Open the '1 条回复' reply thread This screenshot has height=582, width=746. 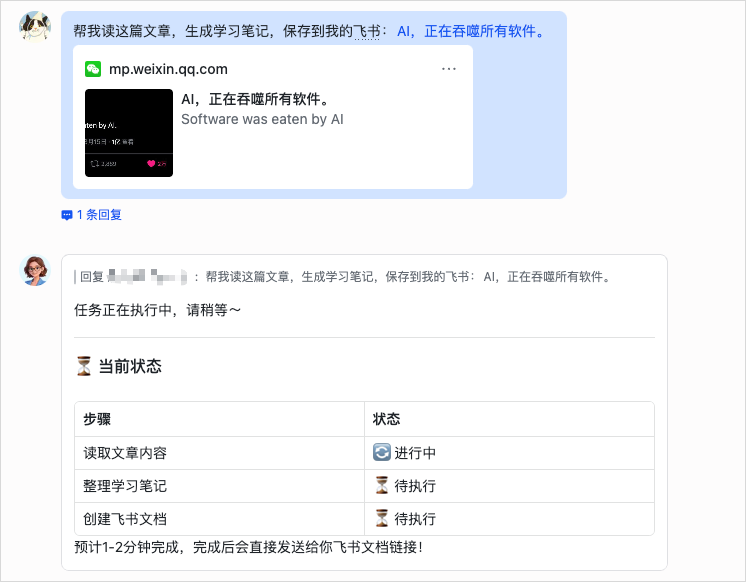pyautogui.click(x=98, y=214)
